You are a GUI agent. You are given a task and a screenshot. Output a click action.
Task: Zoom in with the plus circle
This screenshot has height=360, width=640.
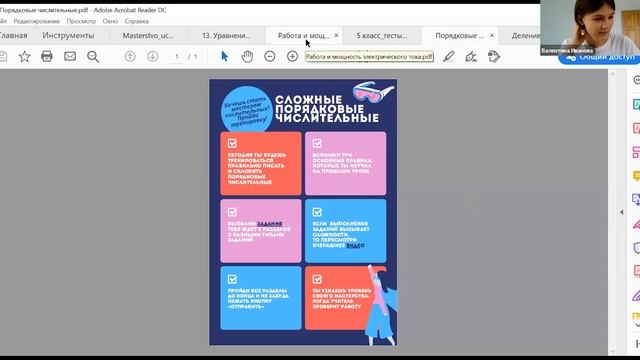292,56
